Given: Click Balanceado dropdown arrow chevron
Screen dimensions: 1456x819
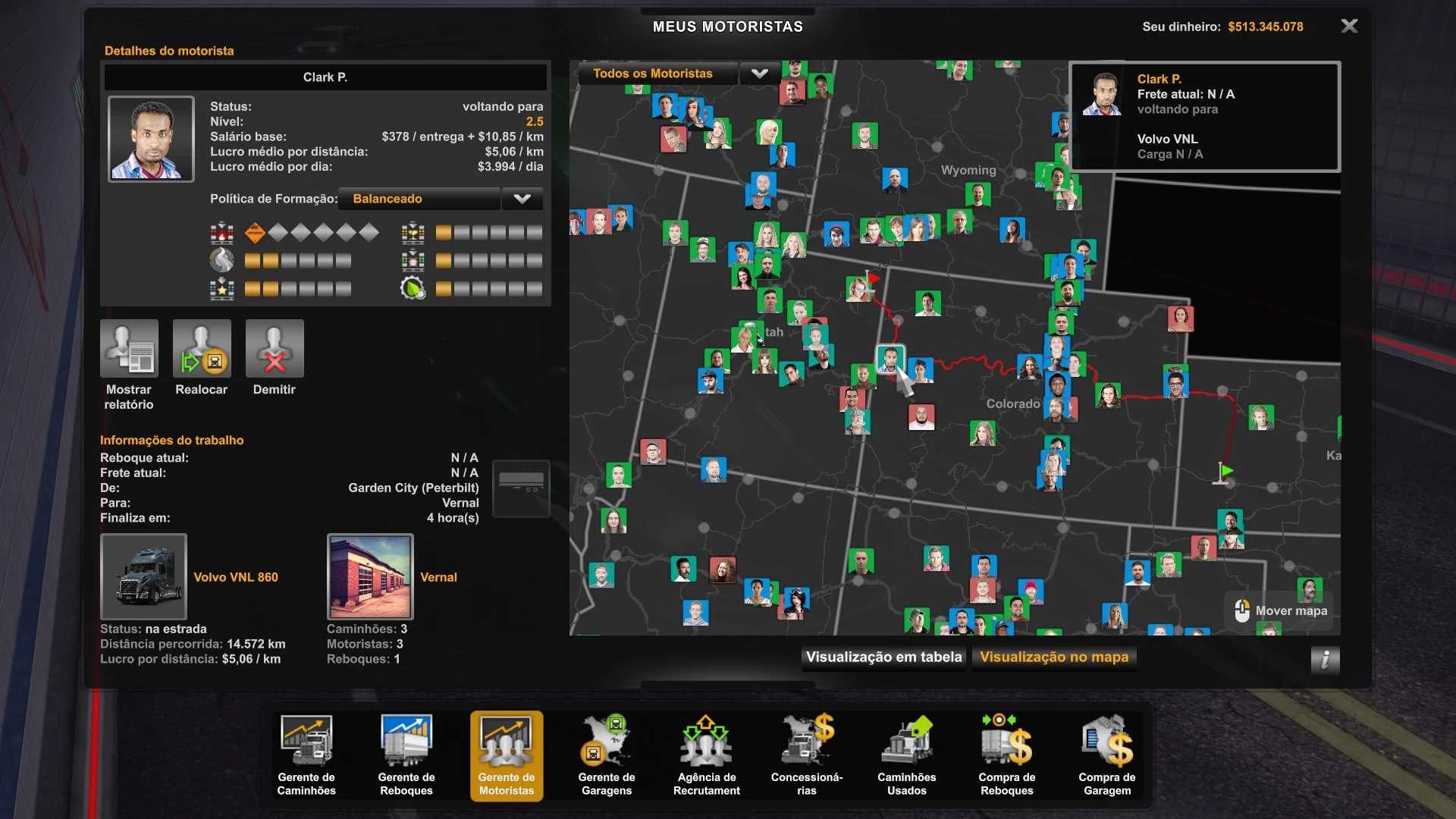Looking at the screenshot, I should [x=522, y=199].
